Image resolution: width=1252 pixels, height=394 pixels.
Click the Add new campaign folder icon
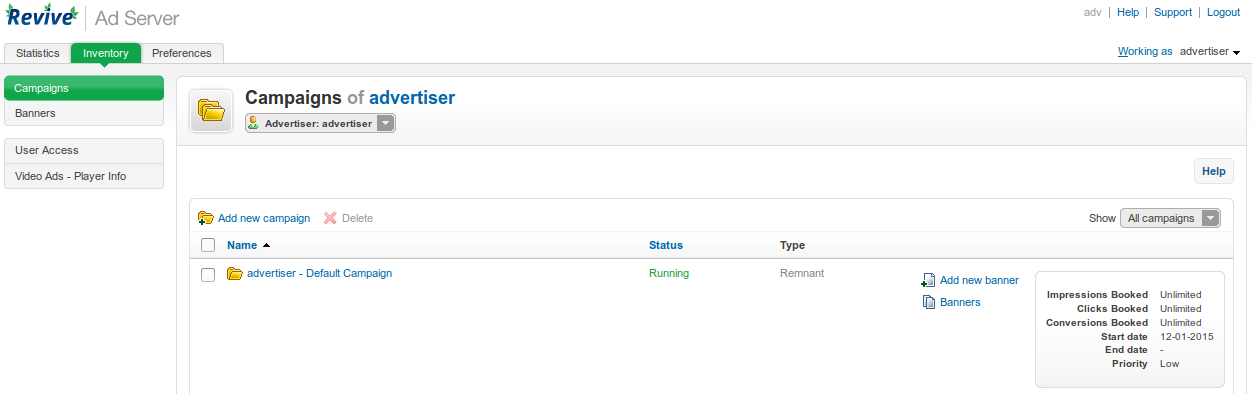pyautogui.click(x=206, y=218)
